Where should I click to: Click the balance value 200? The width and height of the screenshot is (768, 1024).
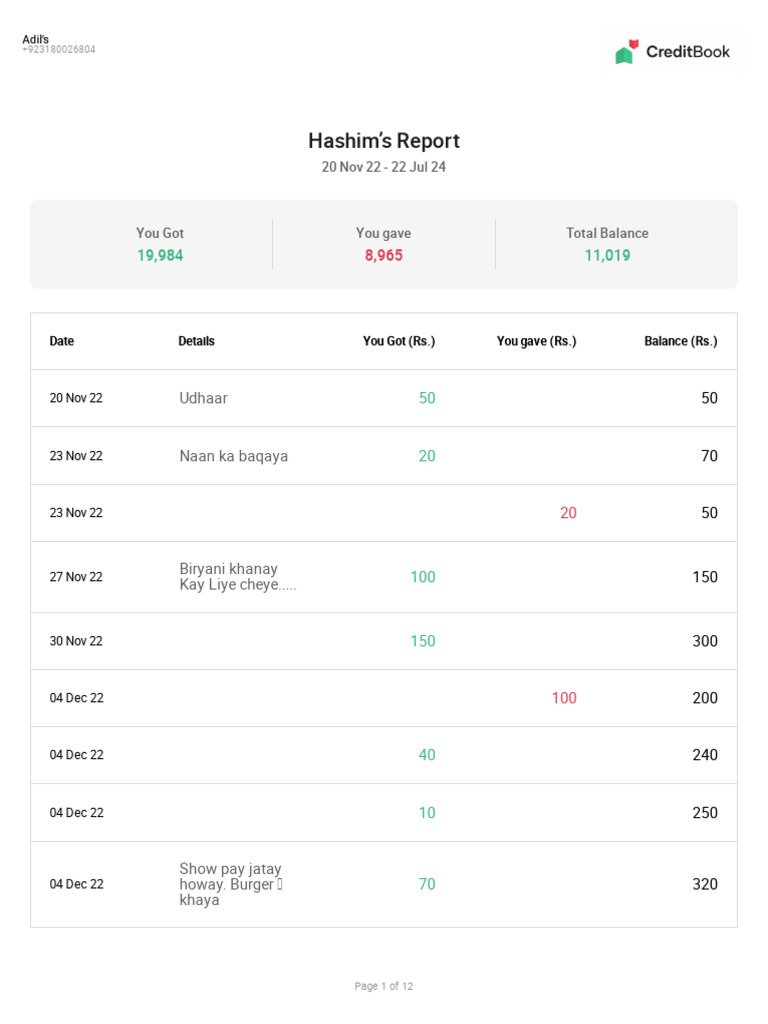705,697
